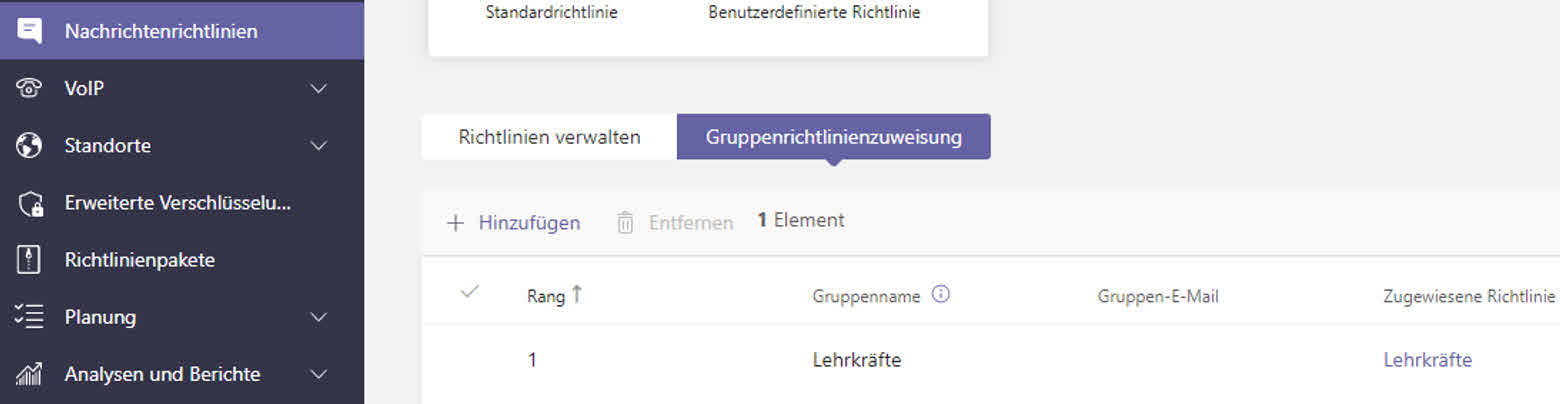Click the Erweiterte Verschlüsselung shield icon
The image size is (1560, 404).
pyautogui.click(x=31, y=203)
